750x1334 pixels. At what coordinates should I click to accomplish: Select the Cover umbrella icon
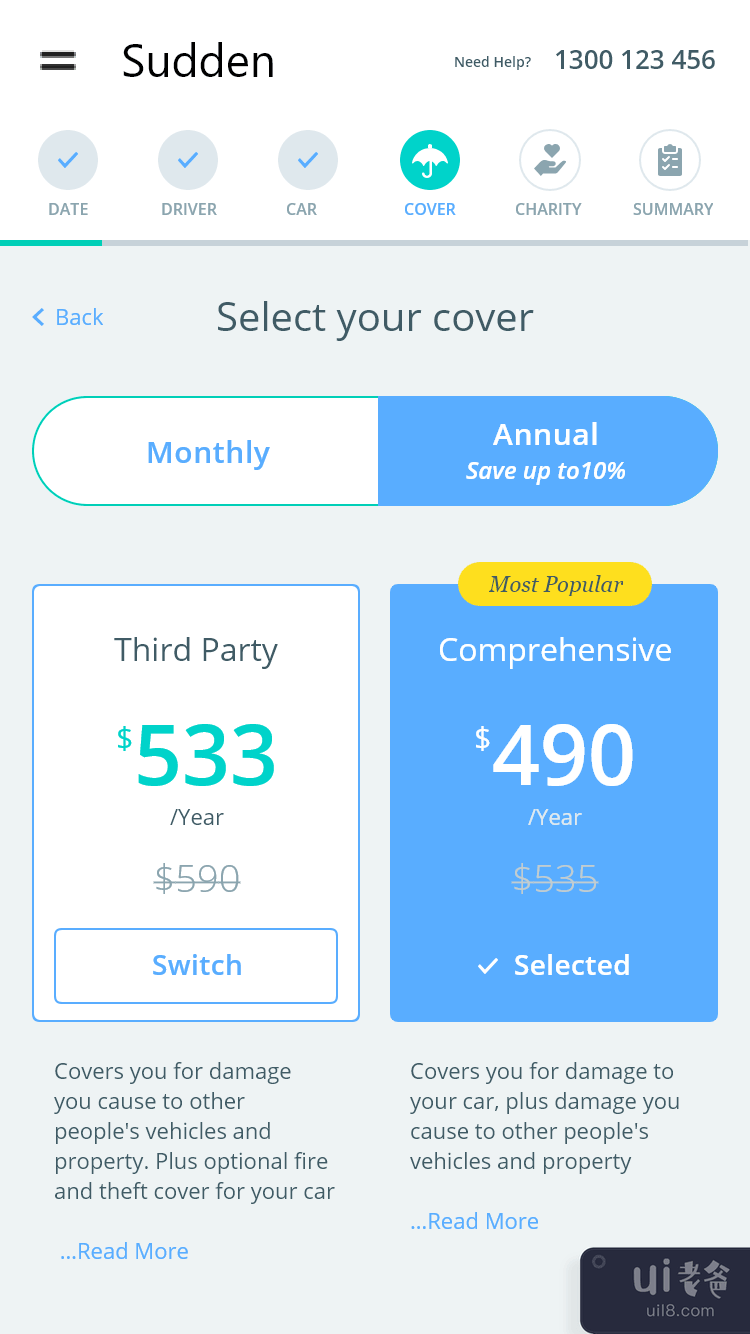click(430, 160)
